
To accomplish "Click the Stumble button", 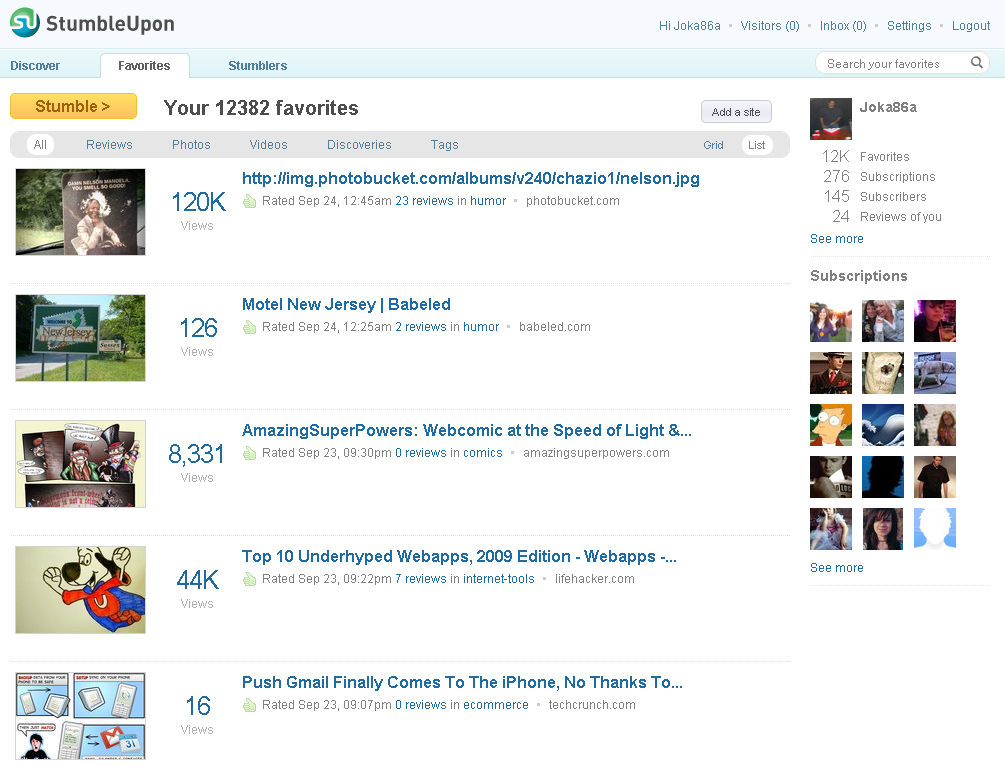I will tap(73, 106).
